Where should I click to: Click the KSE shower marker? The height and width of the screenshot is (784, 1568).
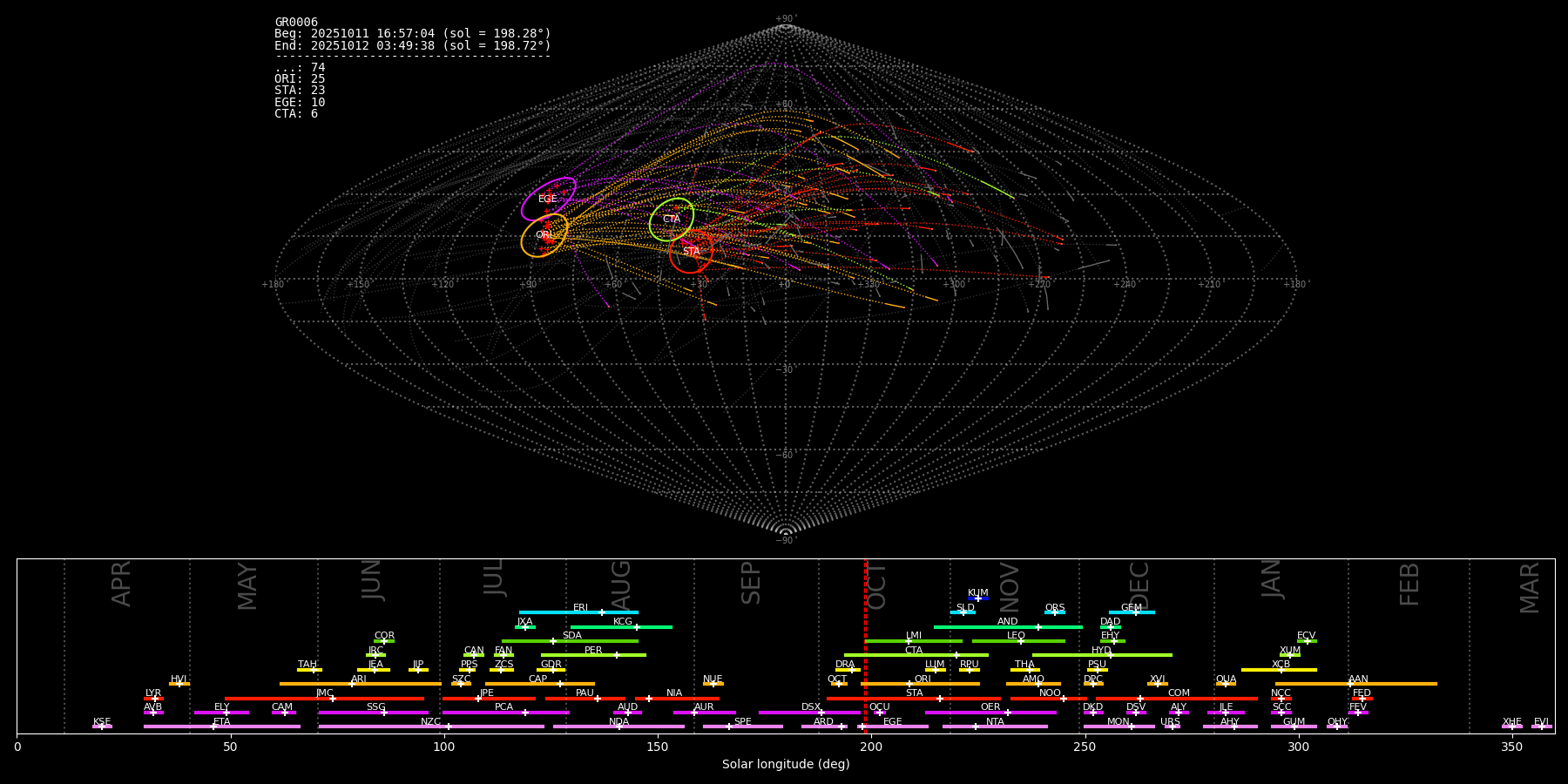[102, 727]
